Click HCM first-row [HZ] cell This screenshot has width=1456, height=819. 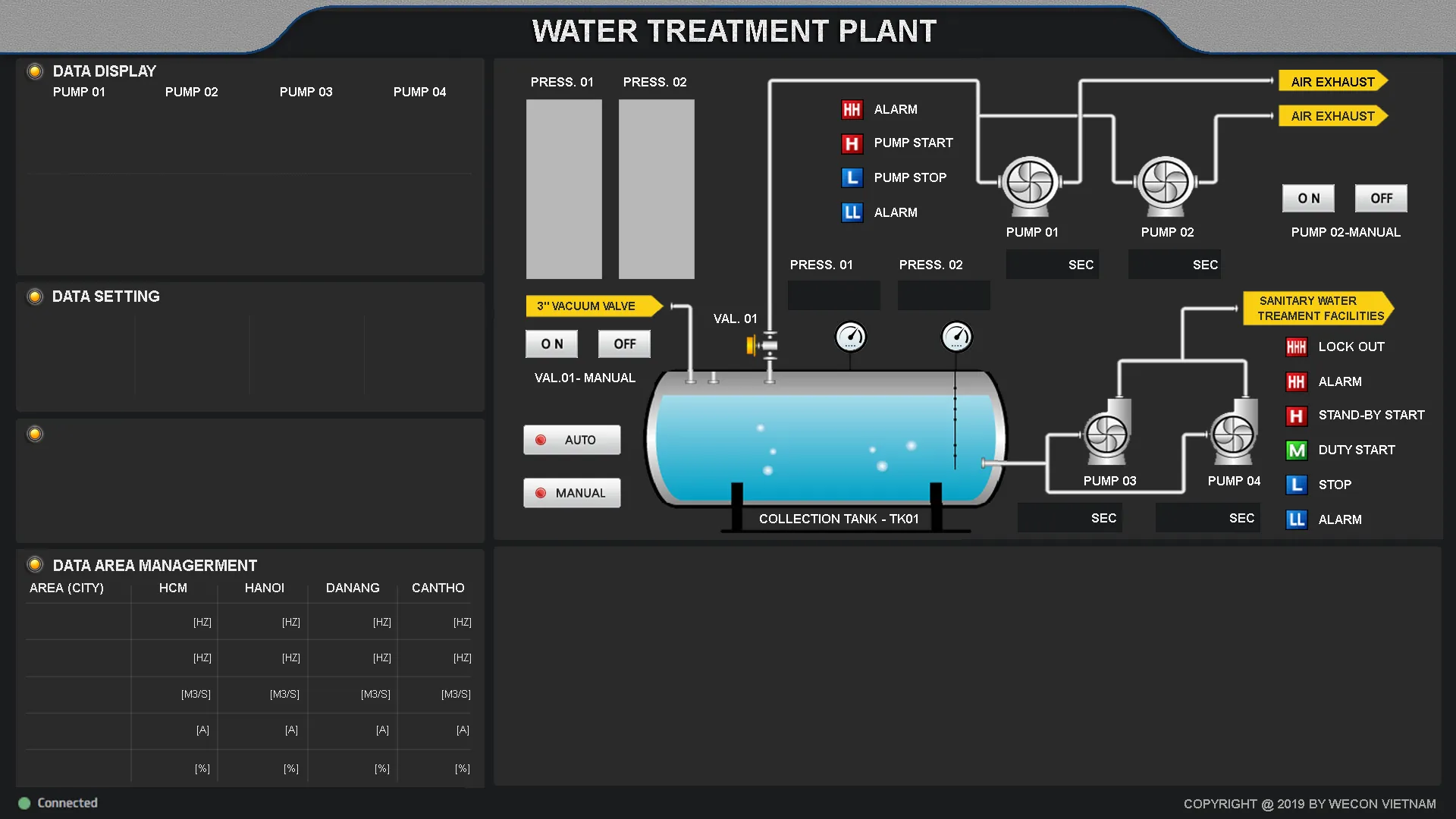point(174,622)
